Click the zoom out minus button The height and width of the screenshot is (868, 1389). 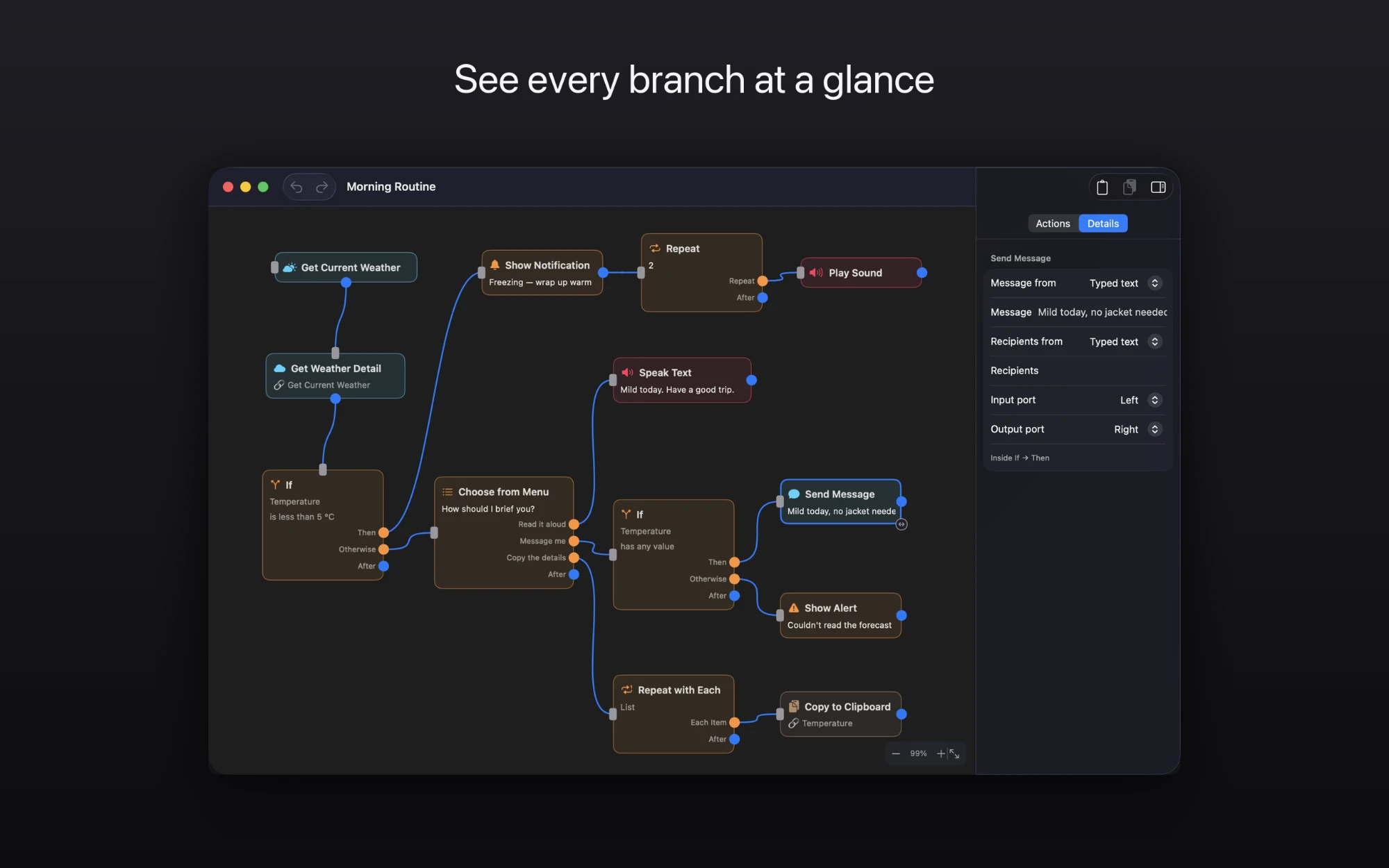[896, 753]
